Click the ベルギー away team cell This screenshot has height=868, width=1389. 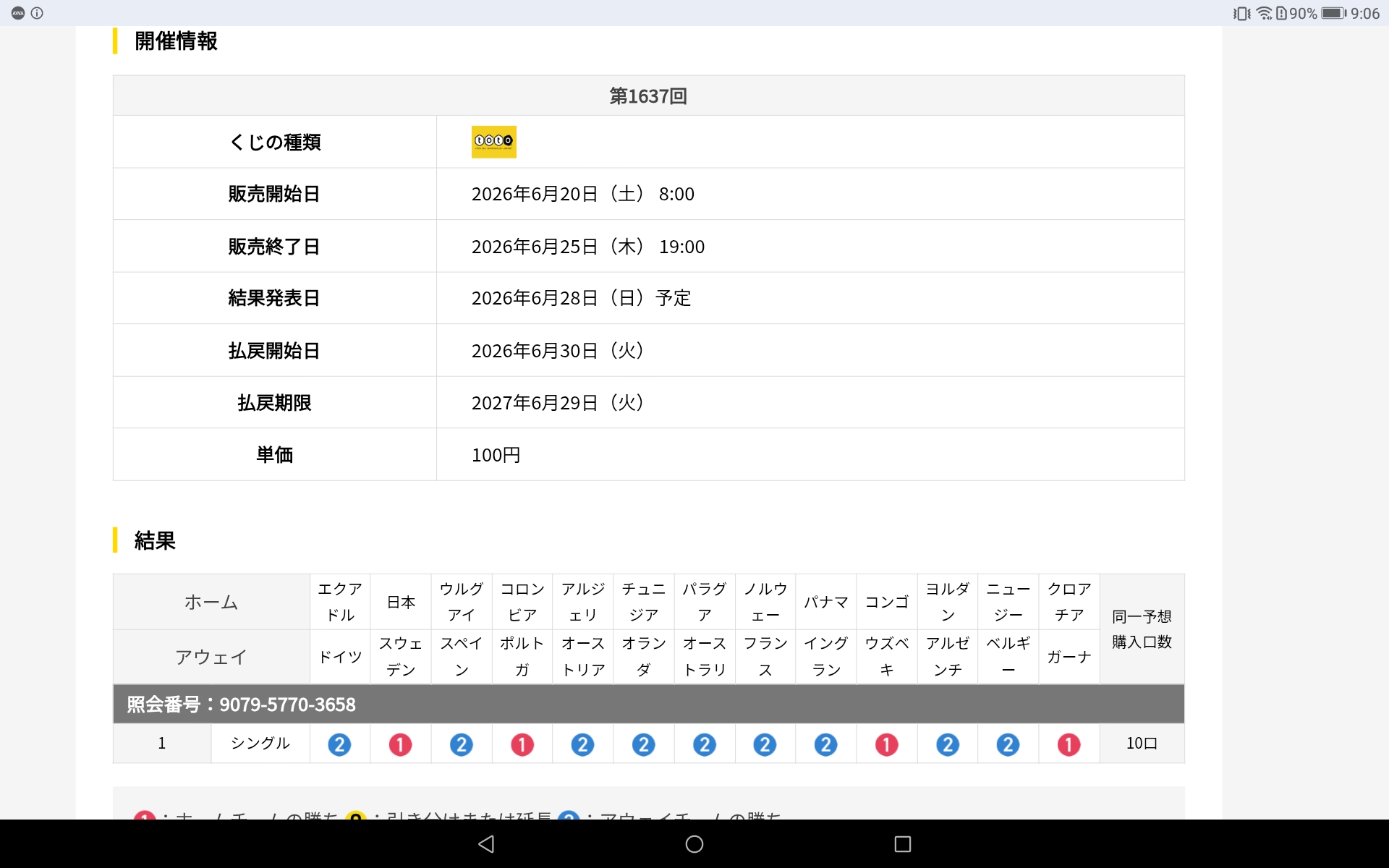[1008, 657]
